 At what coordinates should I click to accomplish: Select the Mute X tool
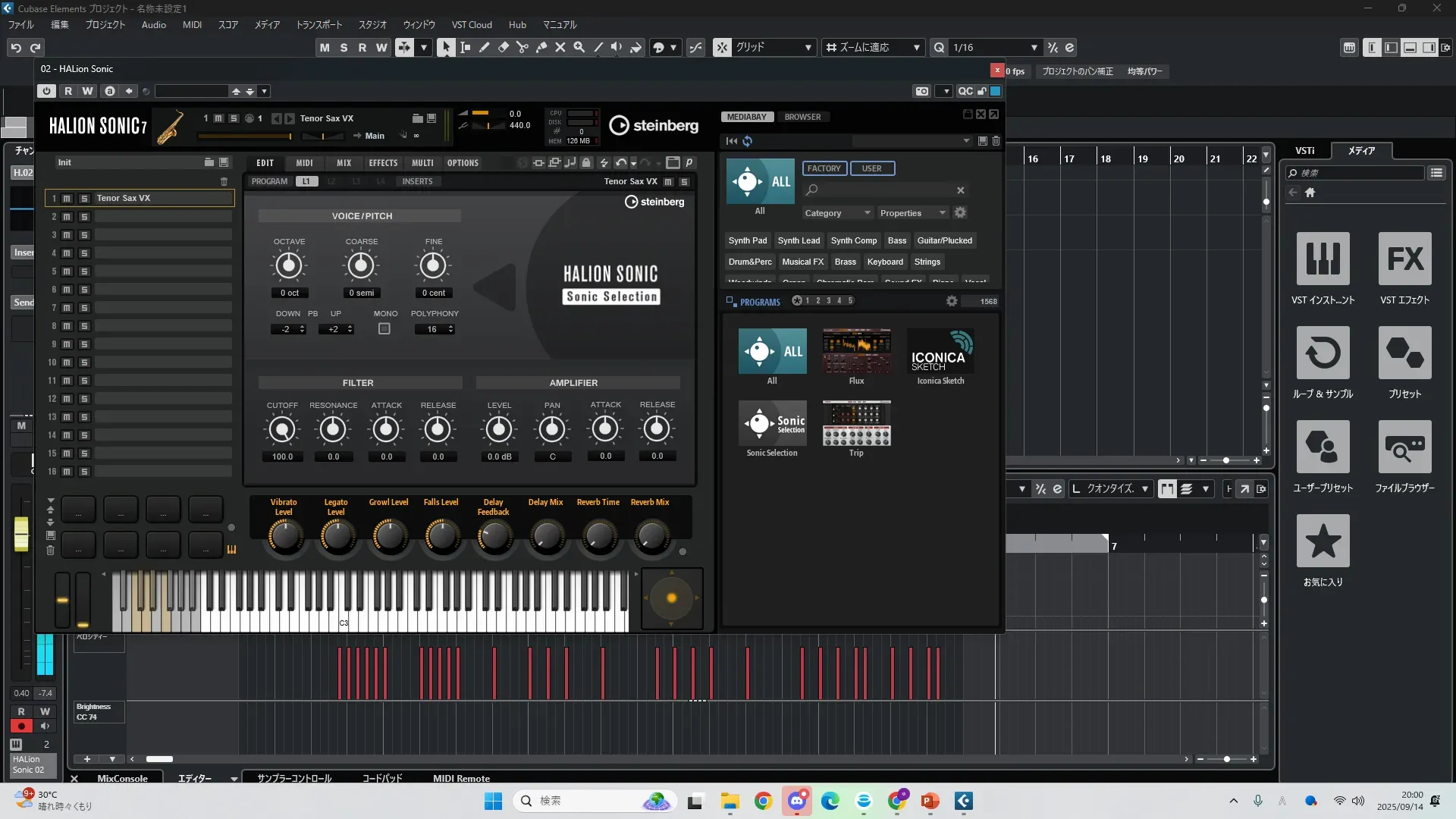pyautogui.click(x=560, y=47)
